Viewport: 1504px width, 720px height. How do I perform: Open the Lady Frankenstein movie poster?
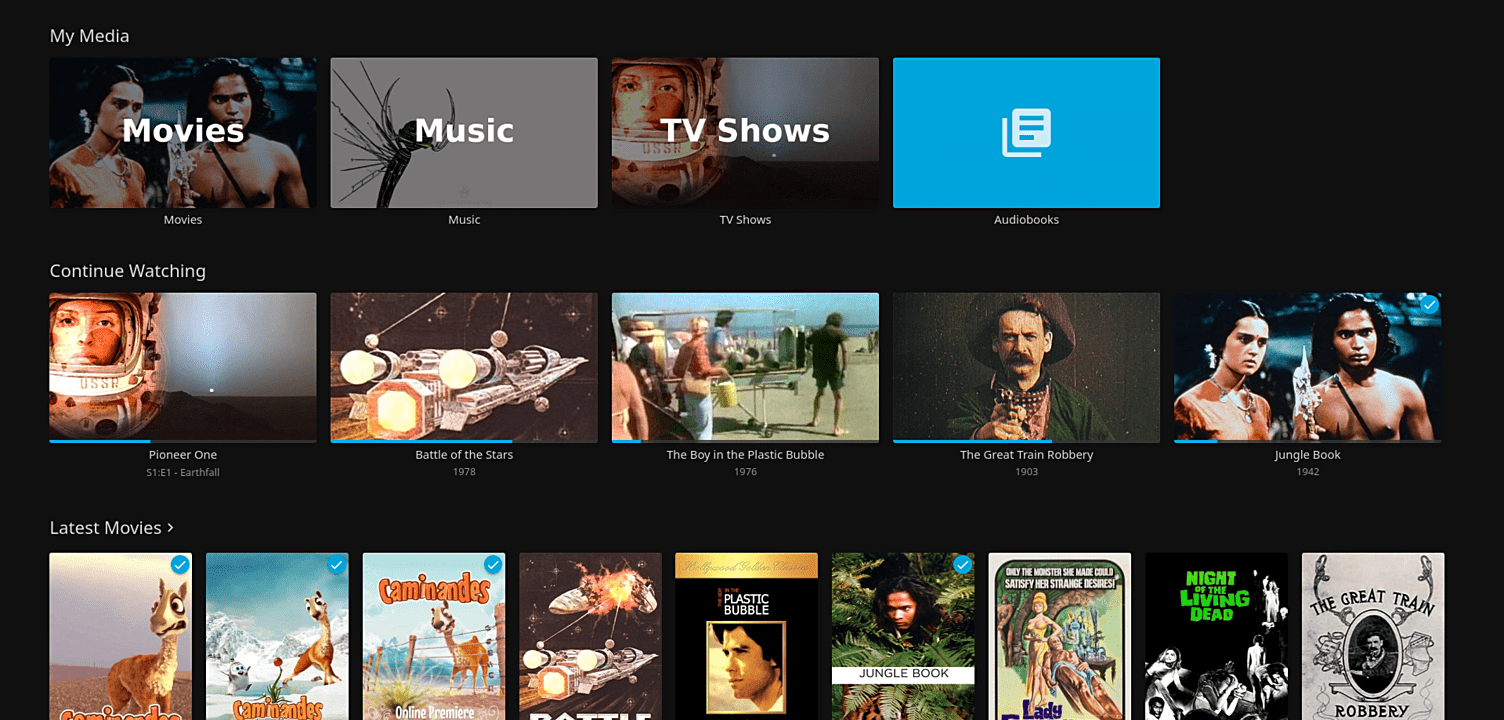click(1060, 636)
